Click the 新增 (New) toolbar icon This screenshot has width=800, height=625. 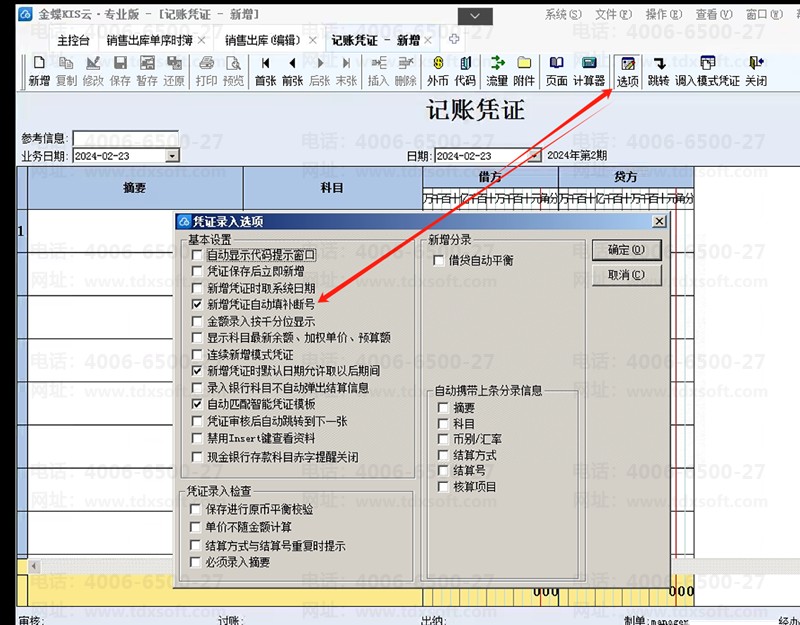tap(39, 71)
